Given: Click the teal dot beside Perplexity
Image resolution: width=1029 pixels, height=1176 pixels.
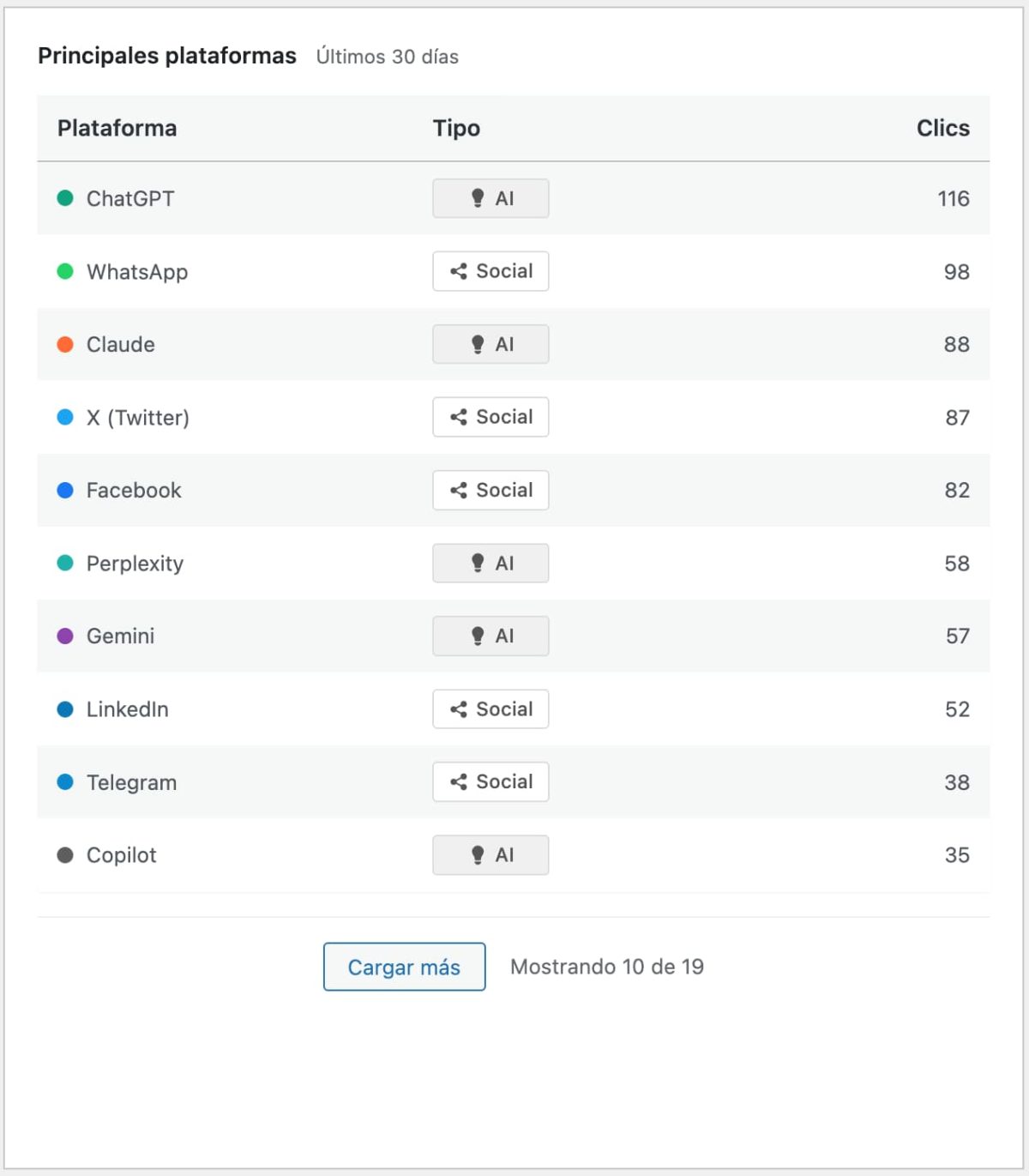Looking at the screenshot, I should (65, 563).
